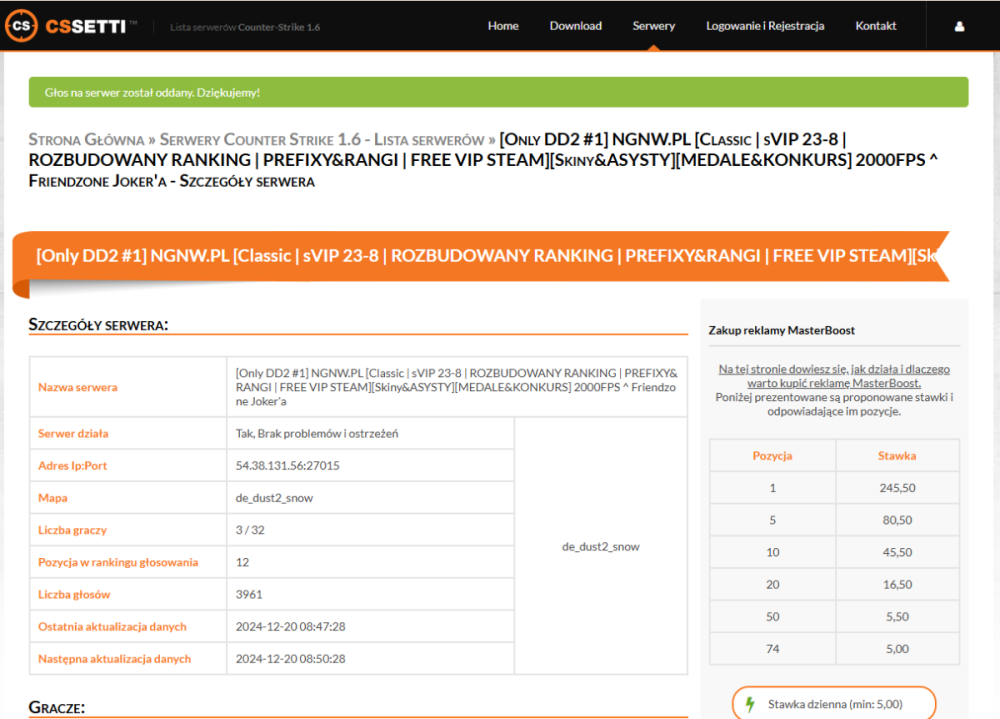Click the full server name cell
Viewport: 1000px width, 719px height.
click(457, 387)
